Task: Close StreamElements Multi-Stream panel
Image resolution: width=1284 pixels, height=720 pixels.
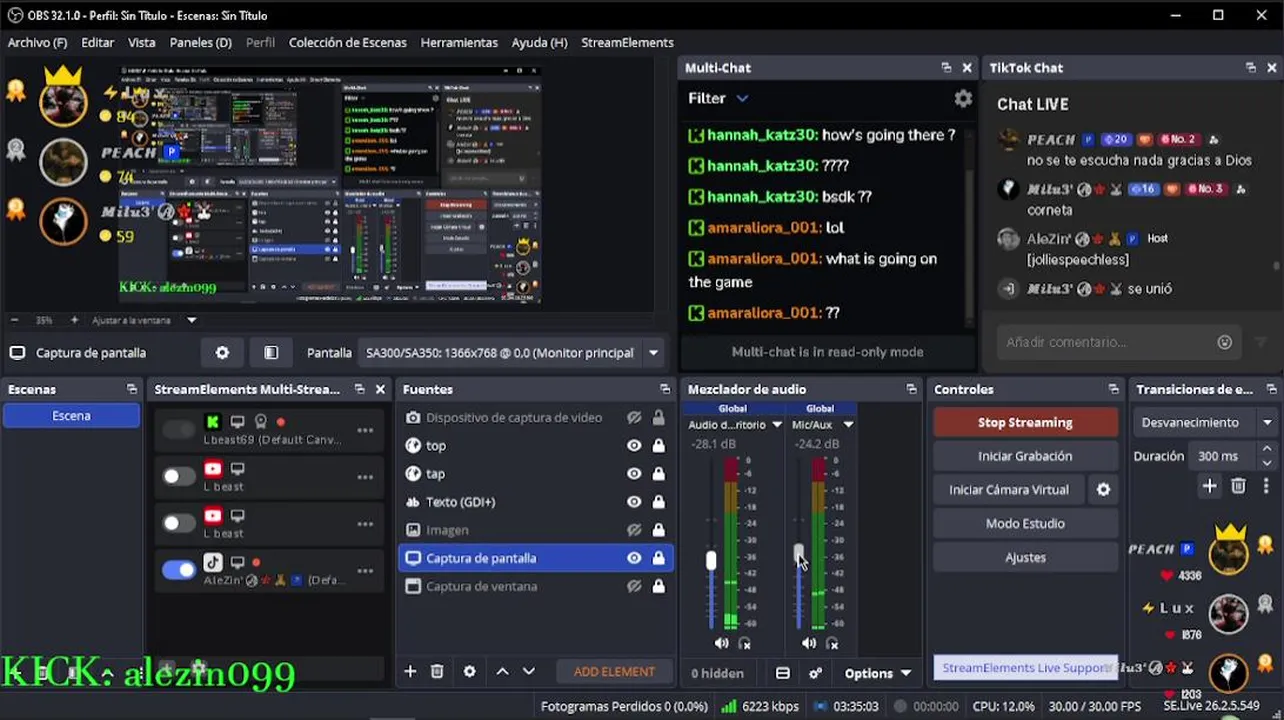Action: [380, 389]
